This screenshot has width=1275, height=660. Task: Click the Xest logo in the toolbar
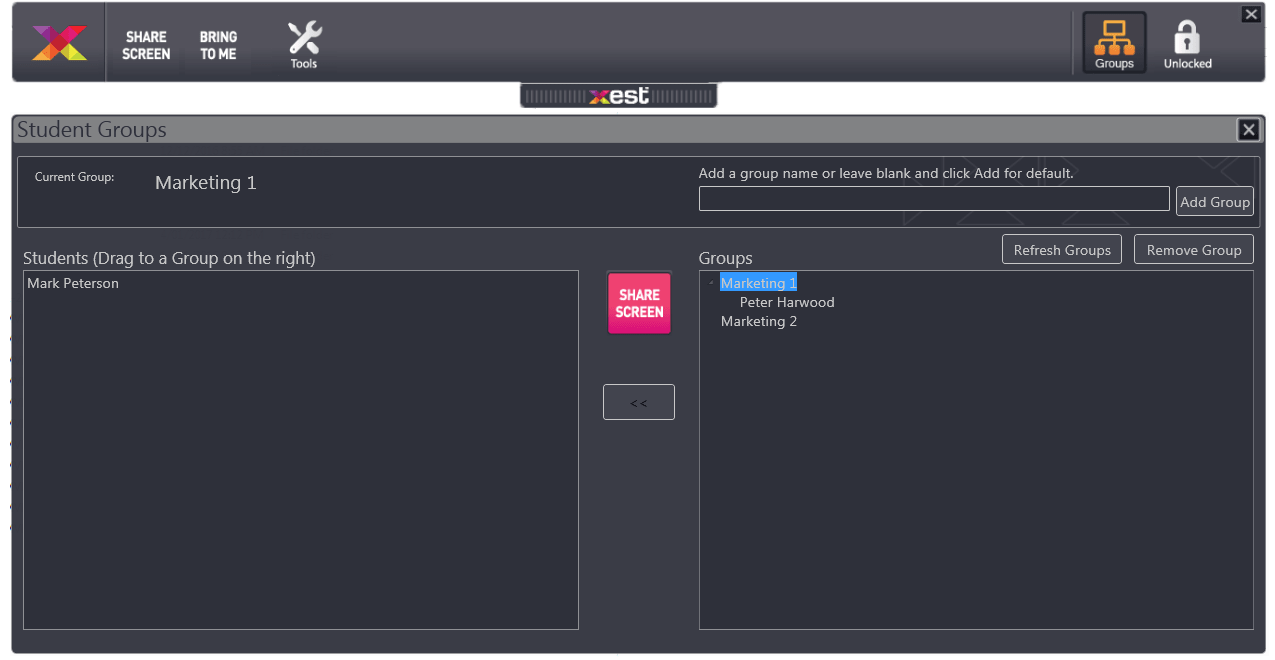[60, 43]
